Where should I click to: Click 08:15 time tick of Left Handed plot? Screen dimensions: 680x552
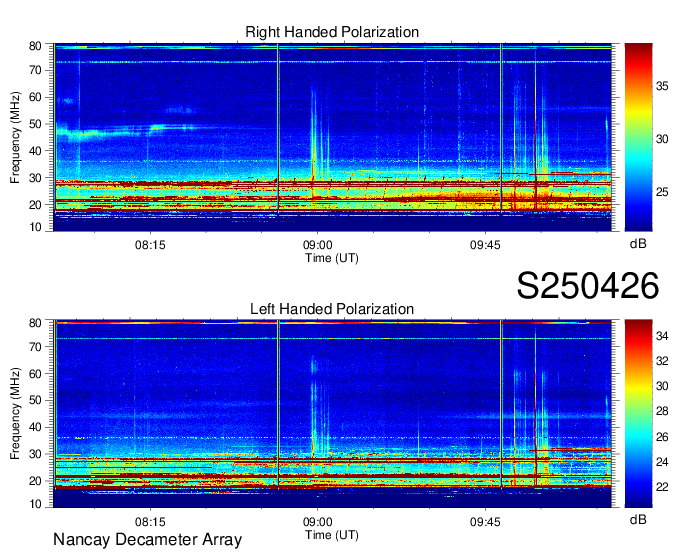[150, 522]
